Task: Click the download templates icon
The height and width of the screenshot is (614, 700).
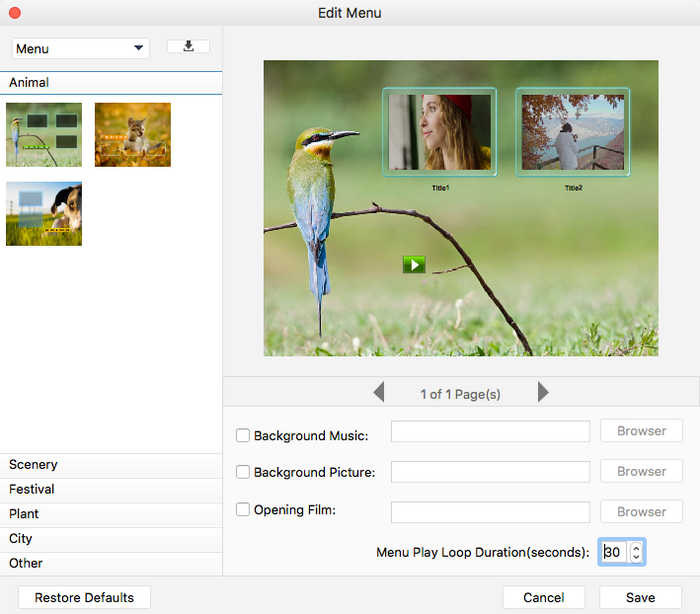Action: point(188,46)
